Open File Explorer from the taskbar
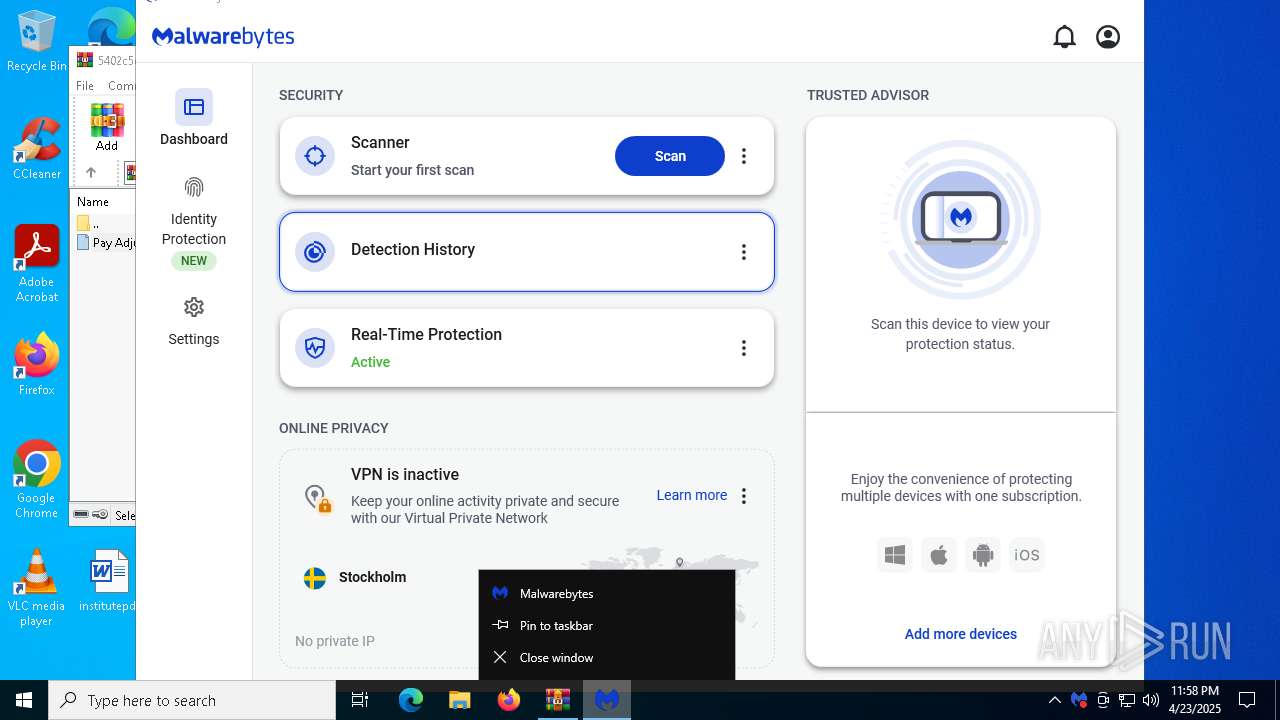1280x720 pixels. (459, 700)
